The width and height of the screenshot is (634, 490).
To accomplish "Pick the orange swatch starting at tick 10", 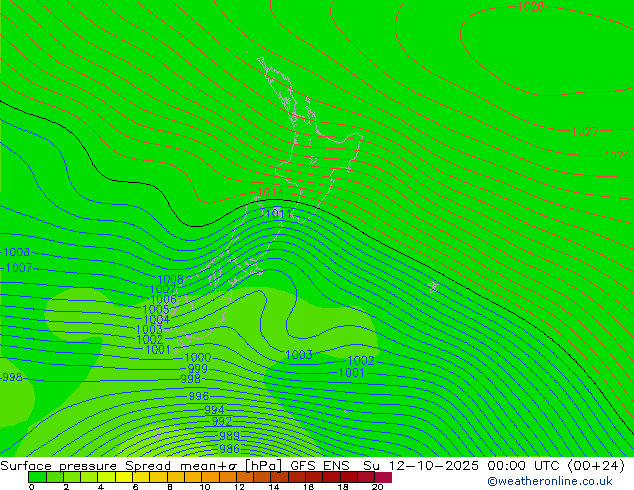I will (x=210, y=477).
